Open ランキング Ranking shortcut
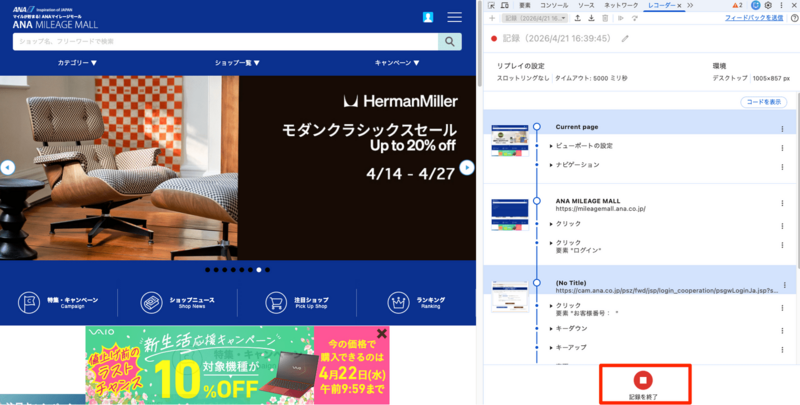The height and width of the screenshot is (405, 800). click(417, 302)
